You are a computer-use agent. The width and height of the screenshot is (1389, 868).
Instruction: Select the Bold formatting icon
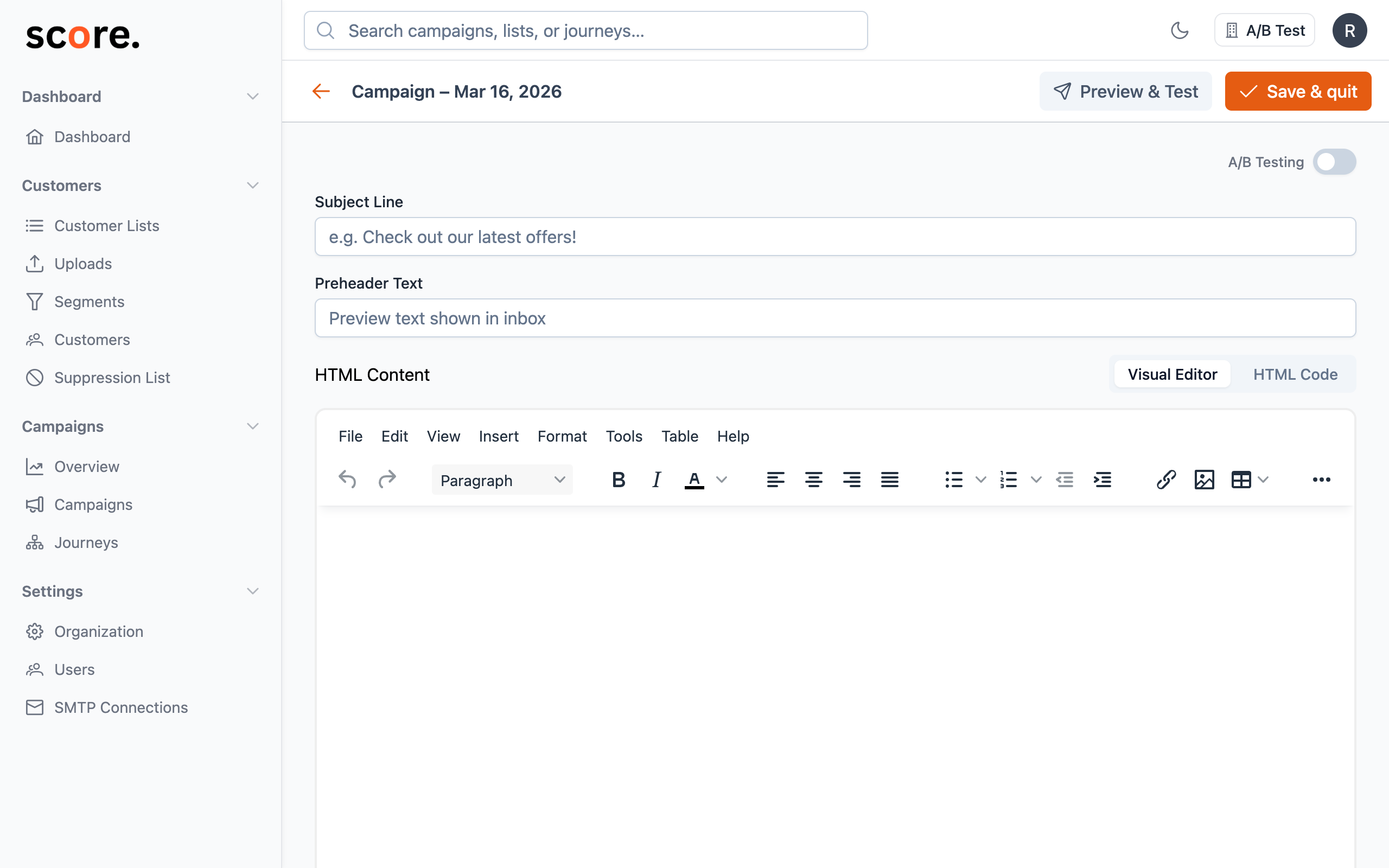618,480
